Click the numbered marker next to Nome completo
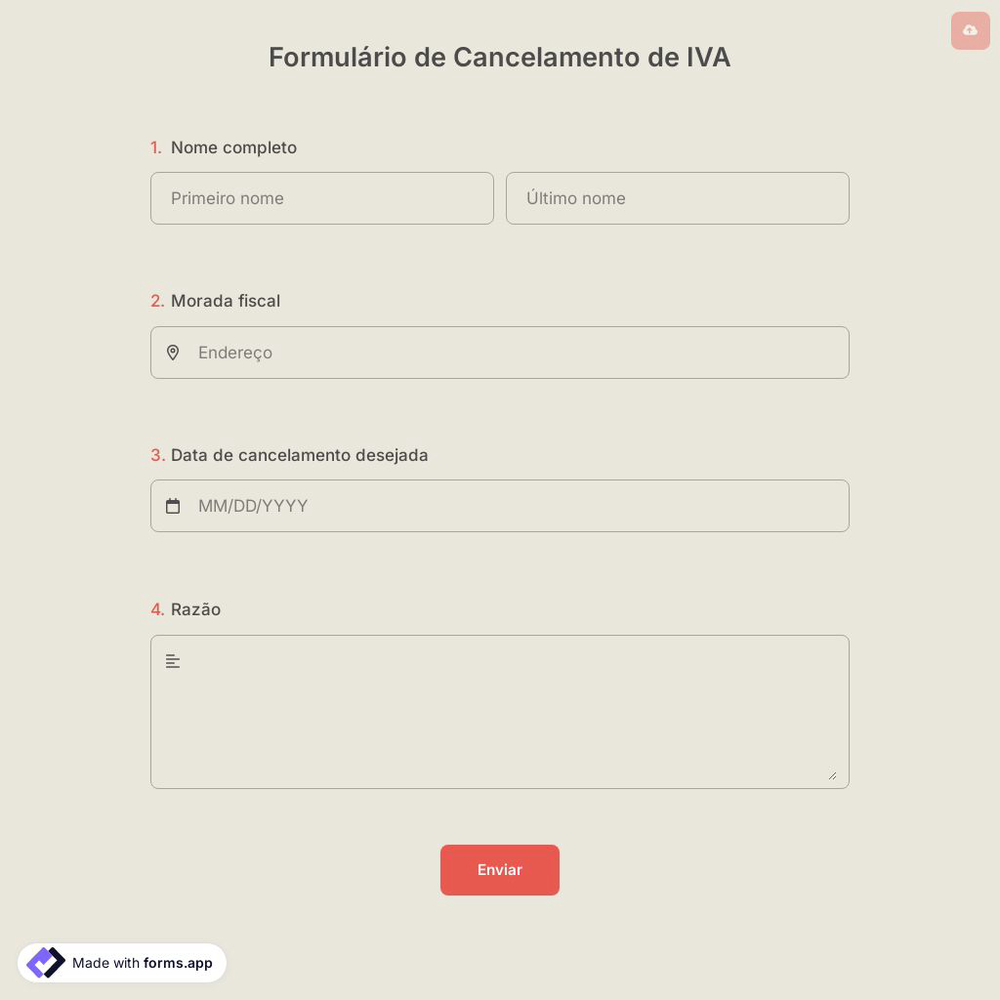This screenshot has width=1000, height=1000. coord(156,147)
